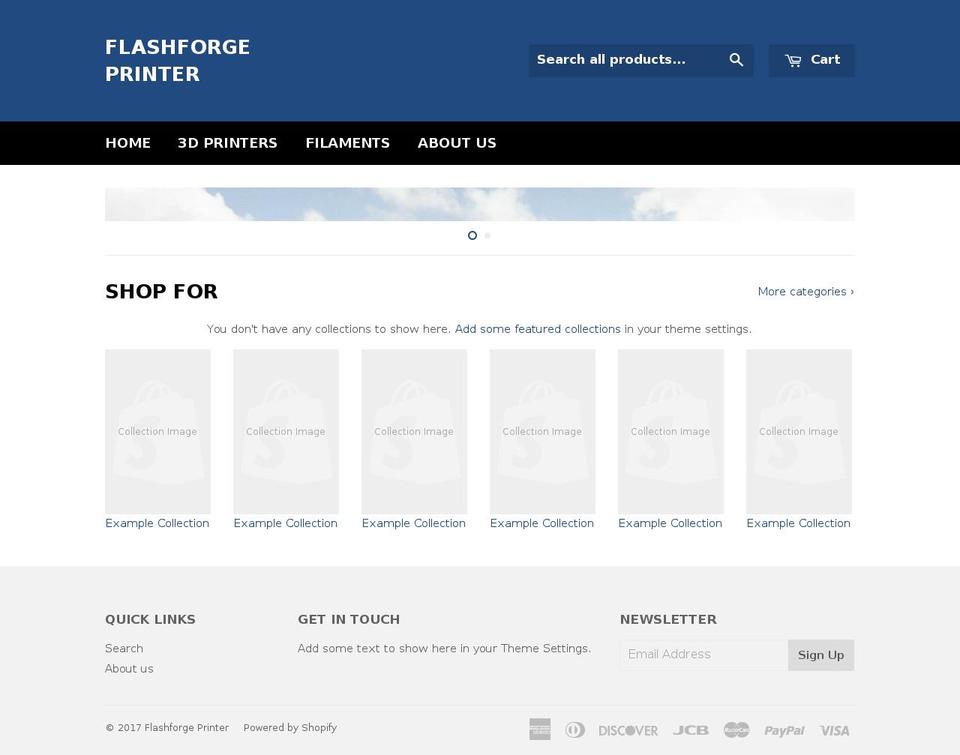The image size is (960, 755).
Task: Click the American Express payment icon
Action: point(539,729)
